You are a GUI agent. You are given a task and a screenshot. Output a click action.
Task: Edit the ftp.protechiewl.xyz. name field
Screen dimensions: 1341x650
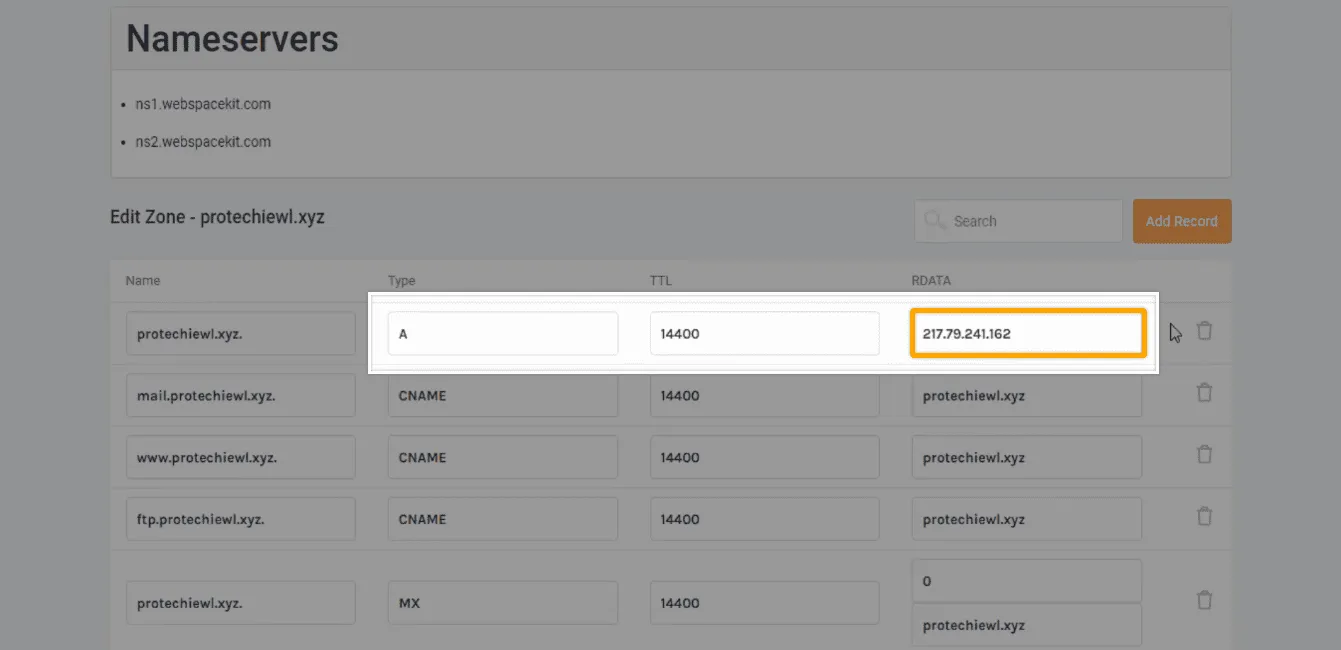[x=240, y=520]
